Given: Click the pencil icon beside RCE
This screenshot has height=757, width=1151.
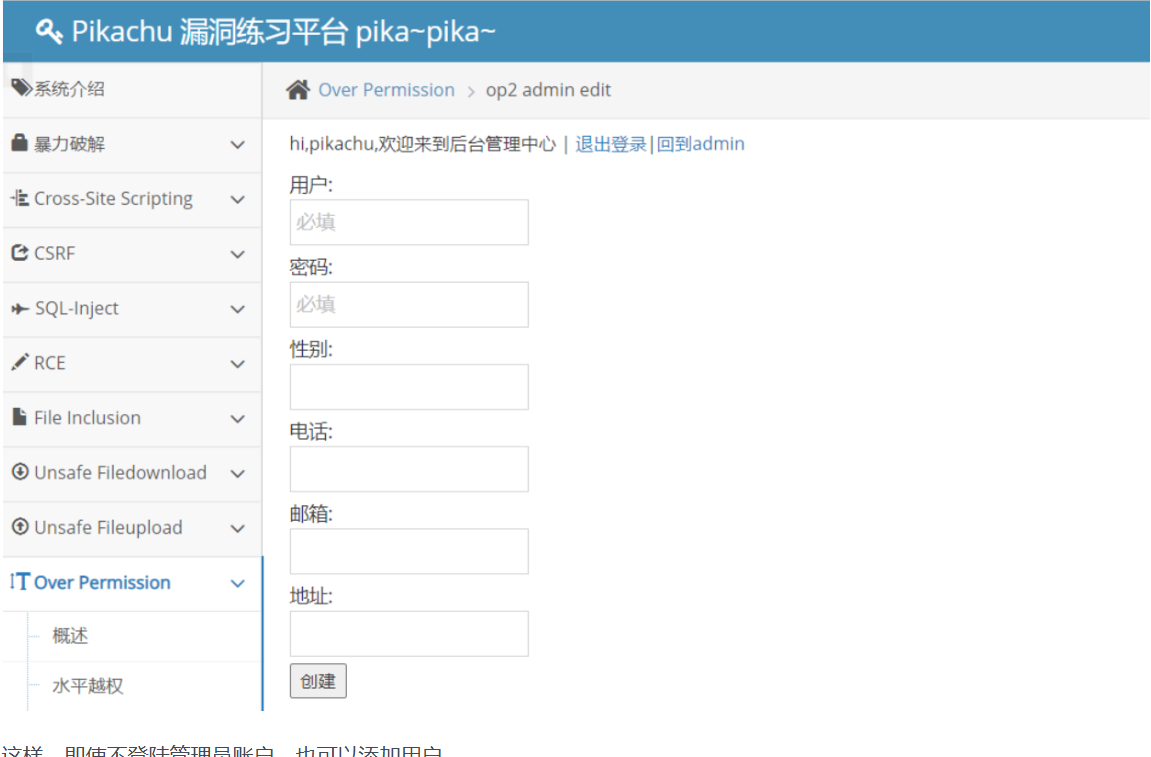Looking at the screenshot, I should point(19,363).
